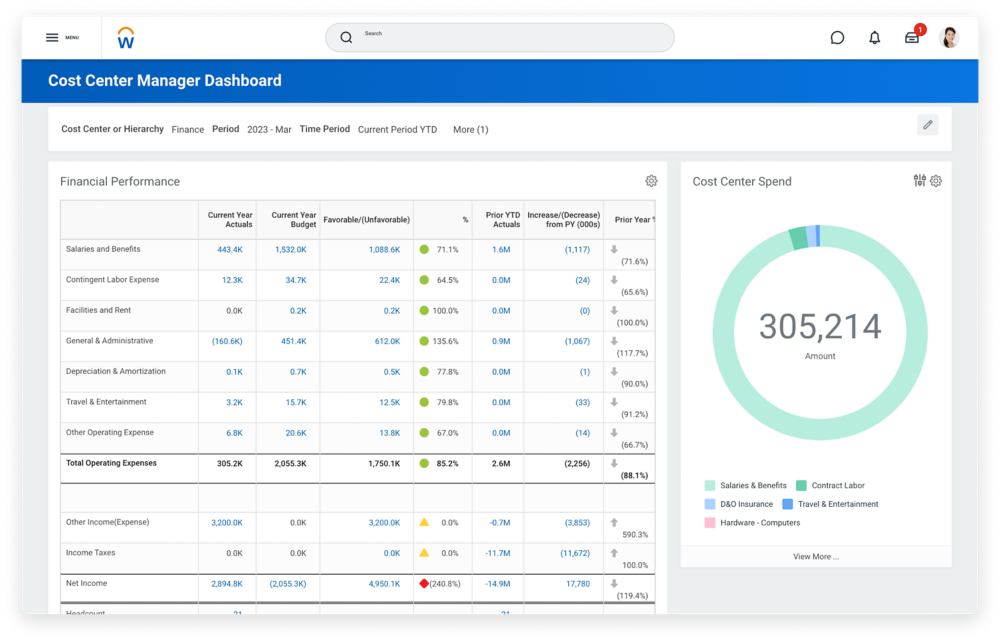Toggle the Salaries & Benefits legend swatch
This screenshot has width=1000, height=642.
710,486
